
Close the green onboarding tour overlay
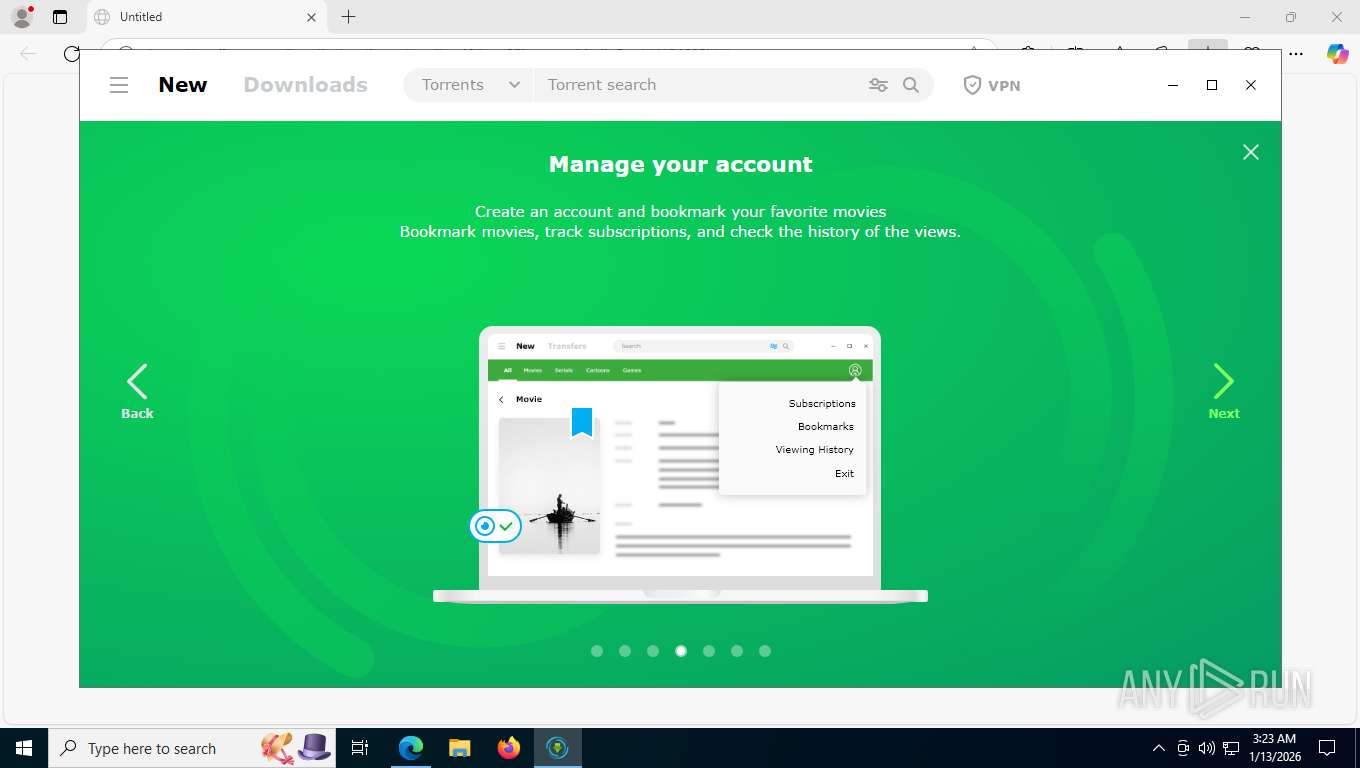[x=1250, y=152]
